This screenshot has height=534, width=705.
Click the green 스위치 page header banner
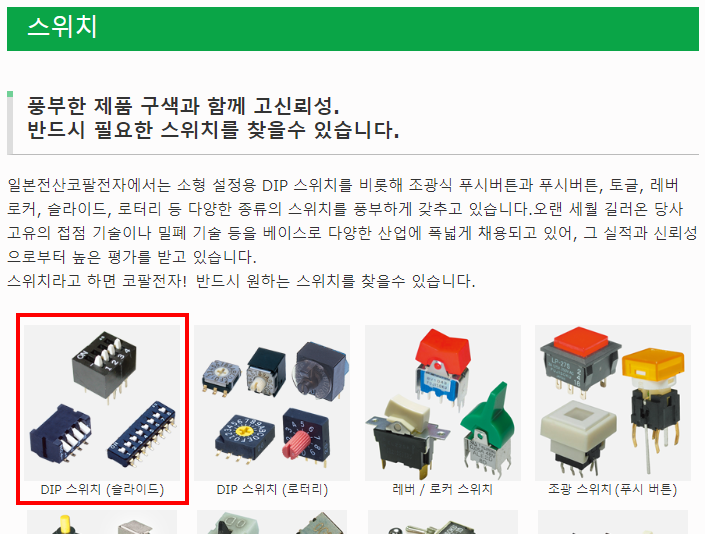353,29
